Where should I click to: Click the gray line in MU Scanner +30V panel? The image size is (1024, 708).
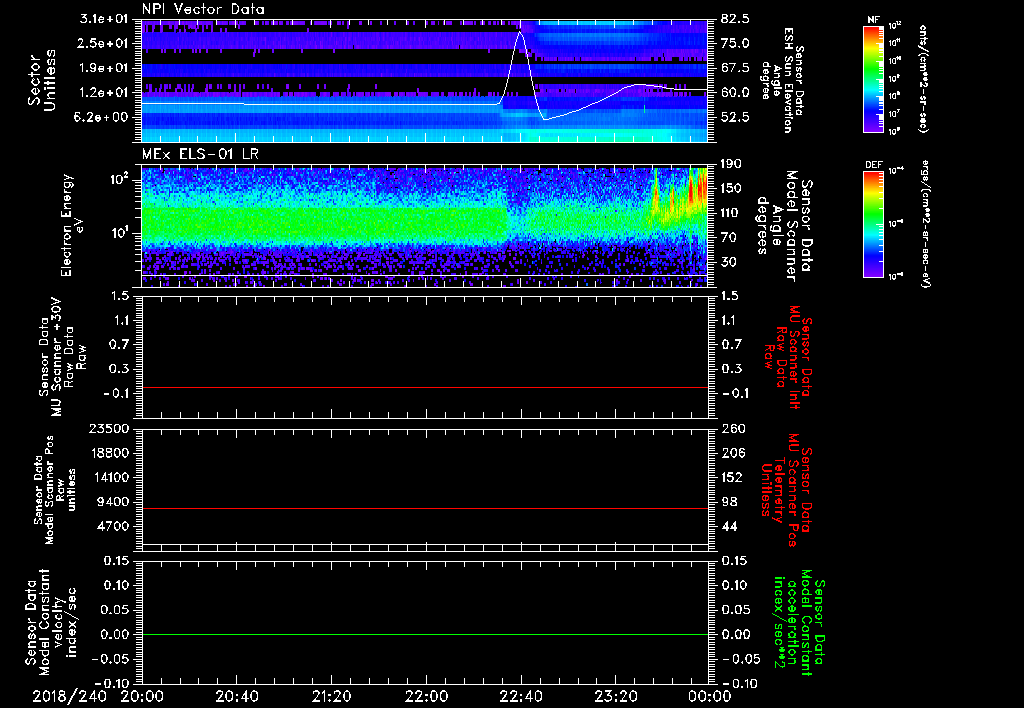coord(425,387)
